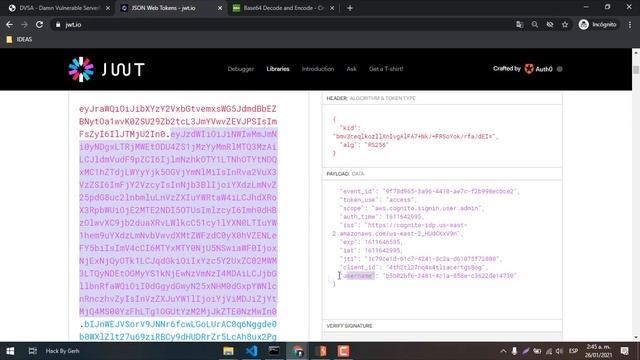Click the Get a T-shirt! link

[386, 69]
